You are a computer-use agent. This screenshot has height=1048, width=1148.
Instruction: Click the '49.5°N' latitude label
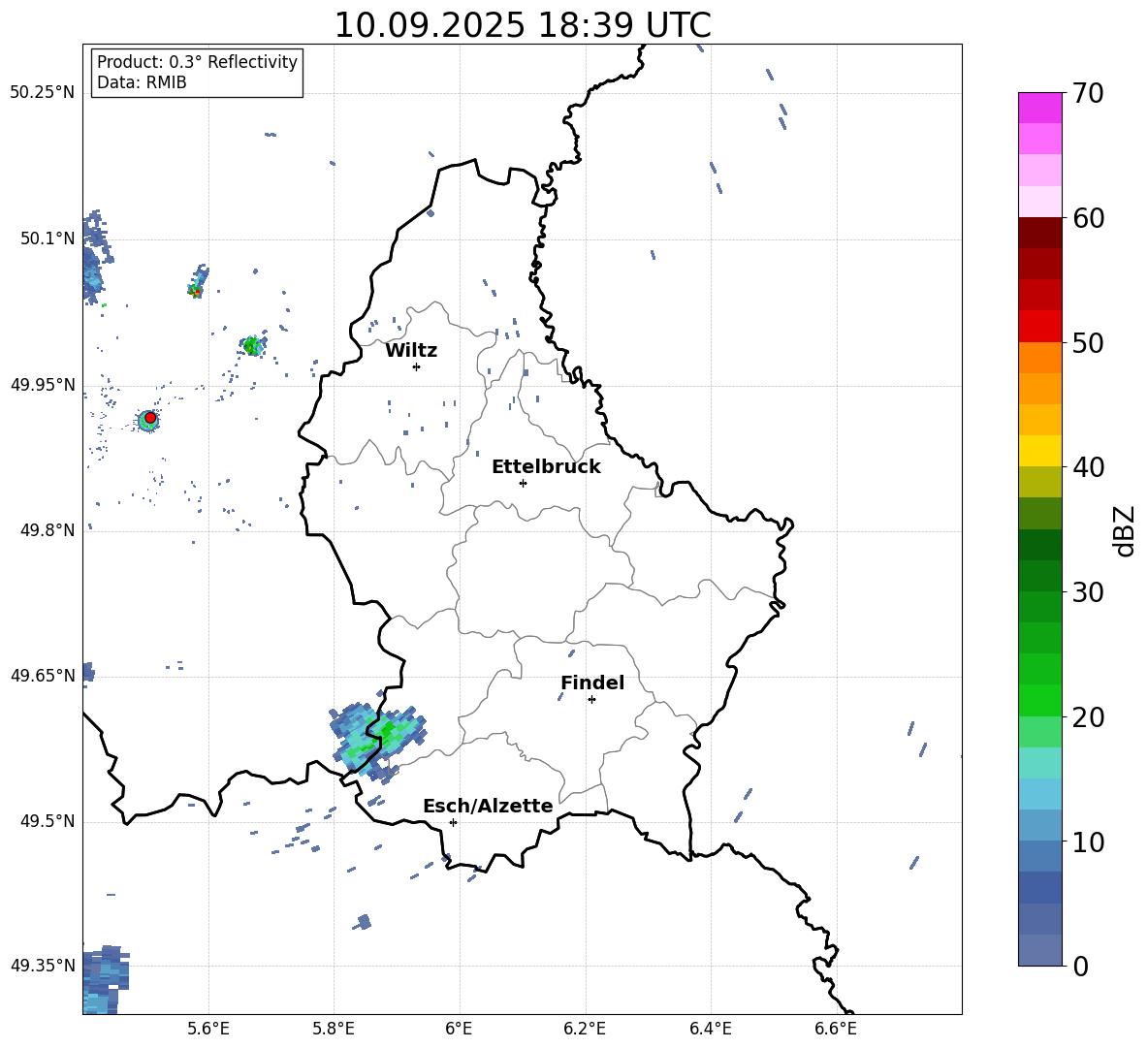click(x=47, y=821)
